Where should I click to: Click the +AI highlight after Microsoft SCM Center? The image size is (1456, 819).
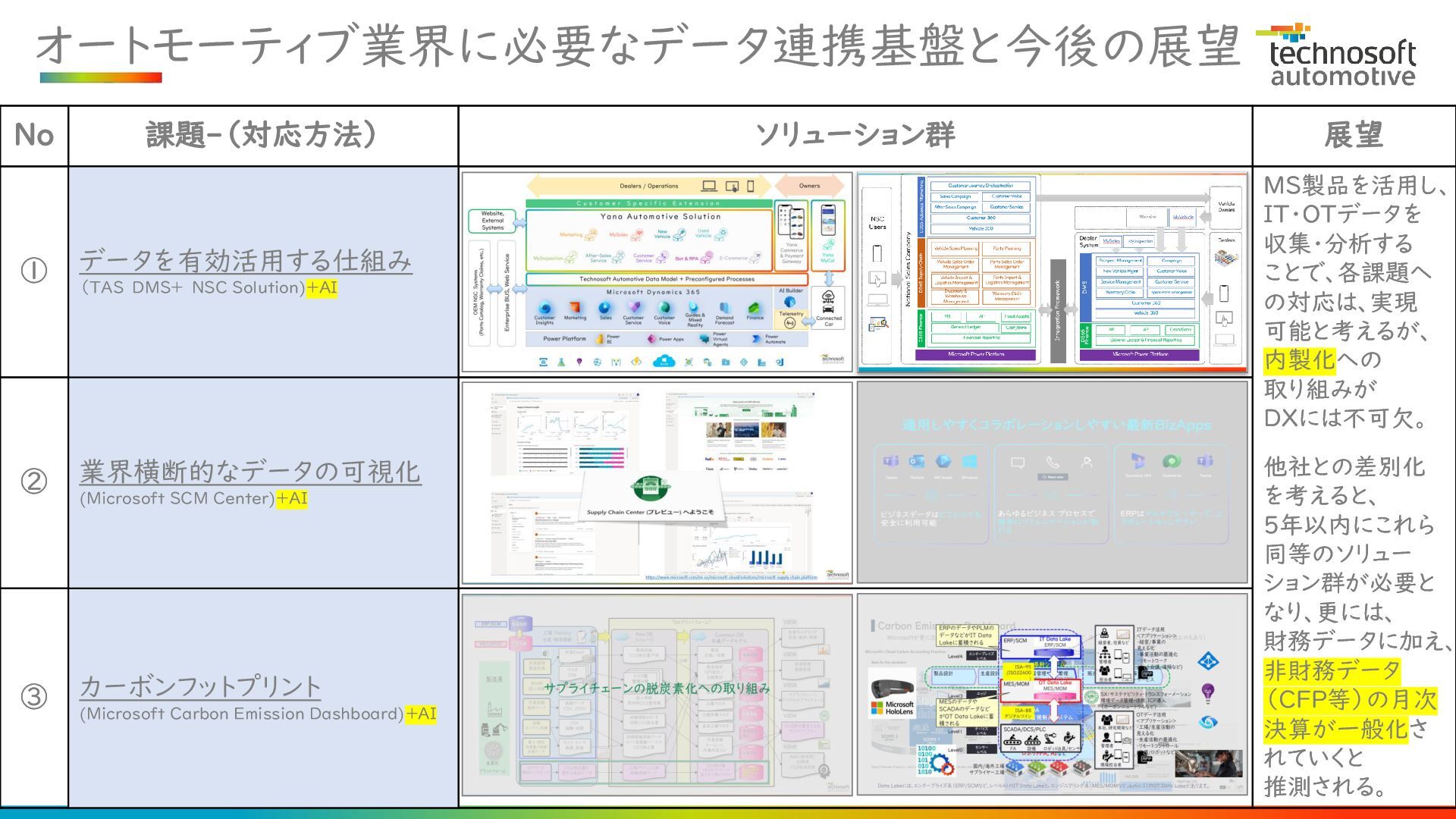(x=292, y=498)
